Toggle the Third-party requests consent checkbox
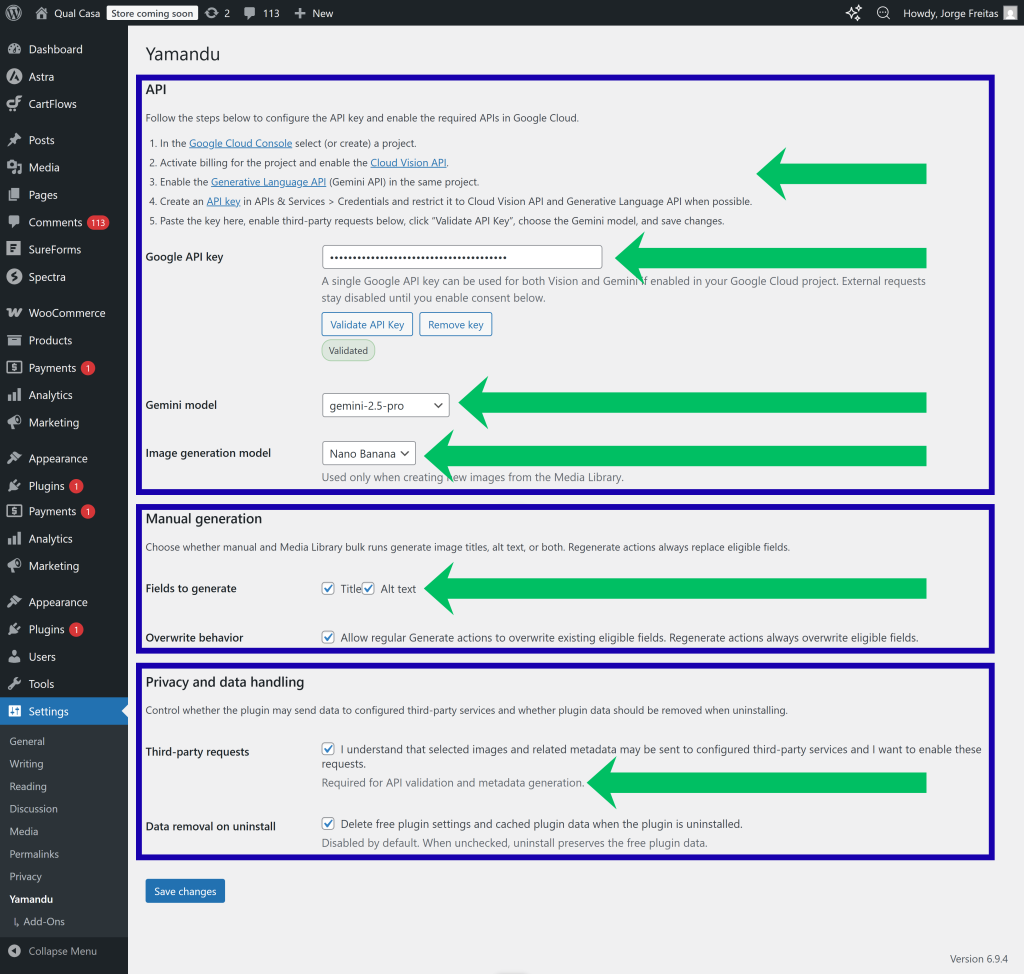The width and height of the screenshot is (1024, 974). 328,749
